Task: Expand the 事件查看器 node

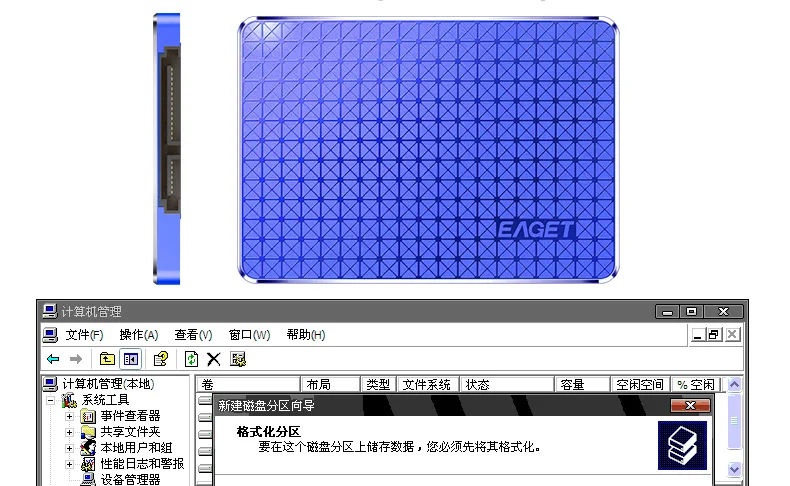Action: coord(70,416)
